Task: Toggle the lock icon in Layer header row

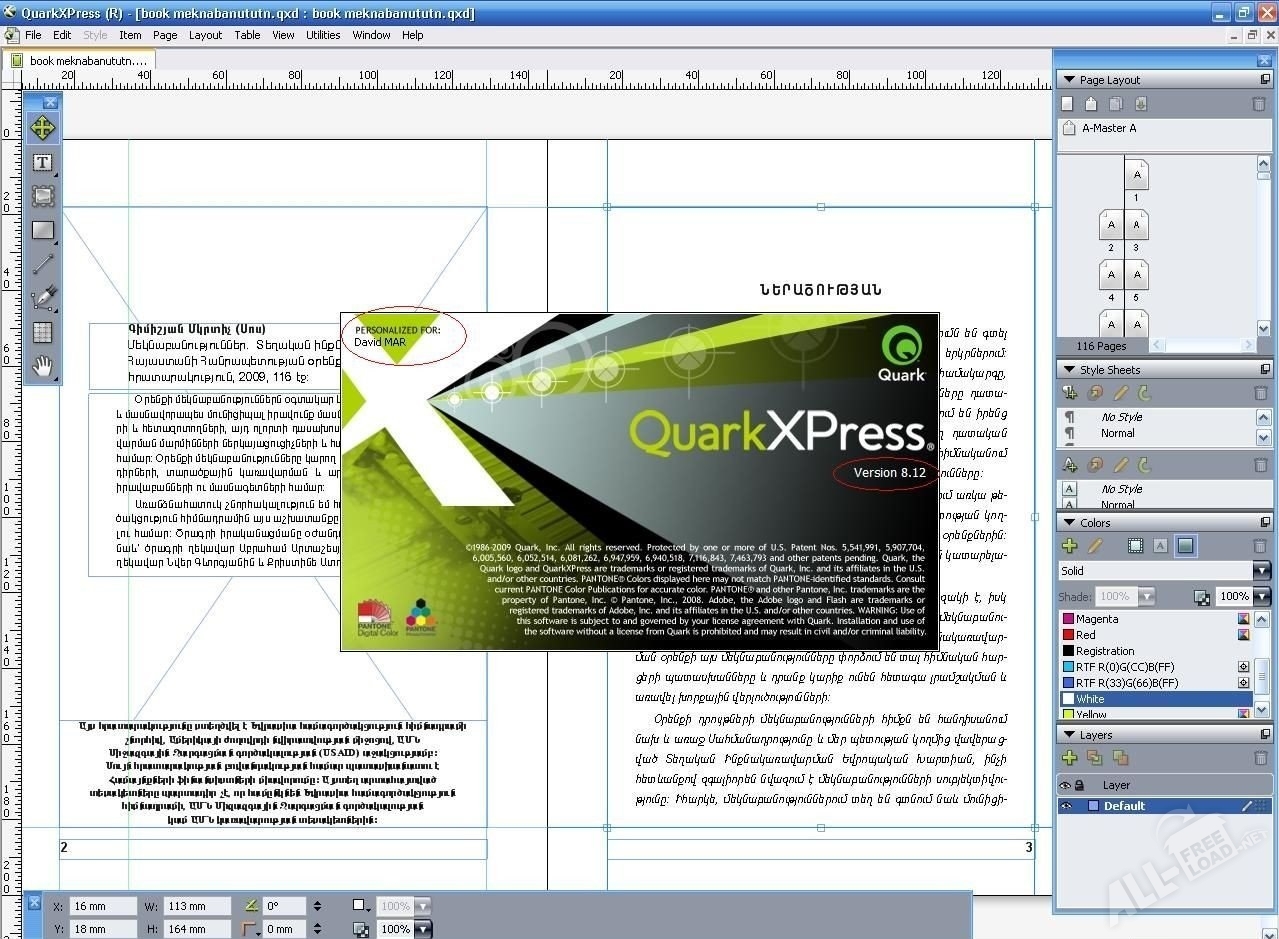Action: (1079, 785)
